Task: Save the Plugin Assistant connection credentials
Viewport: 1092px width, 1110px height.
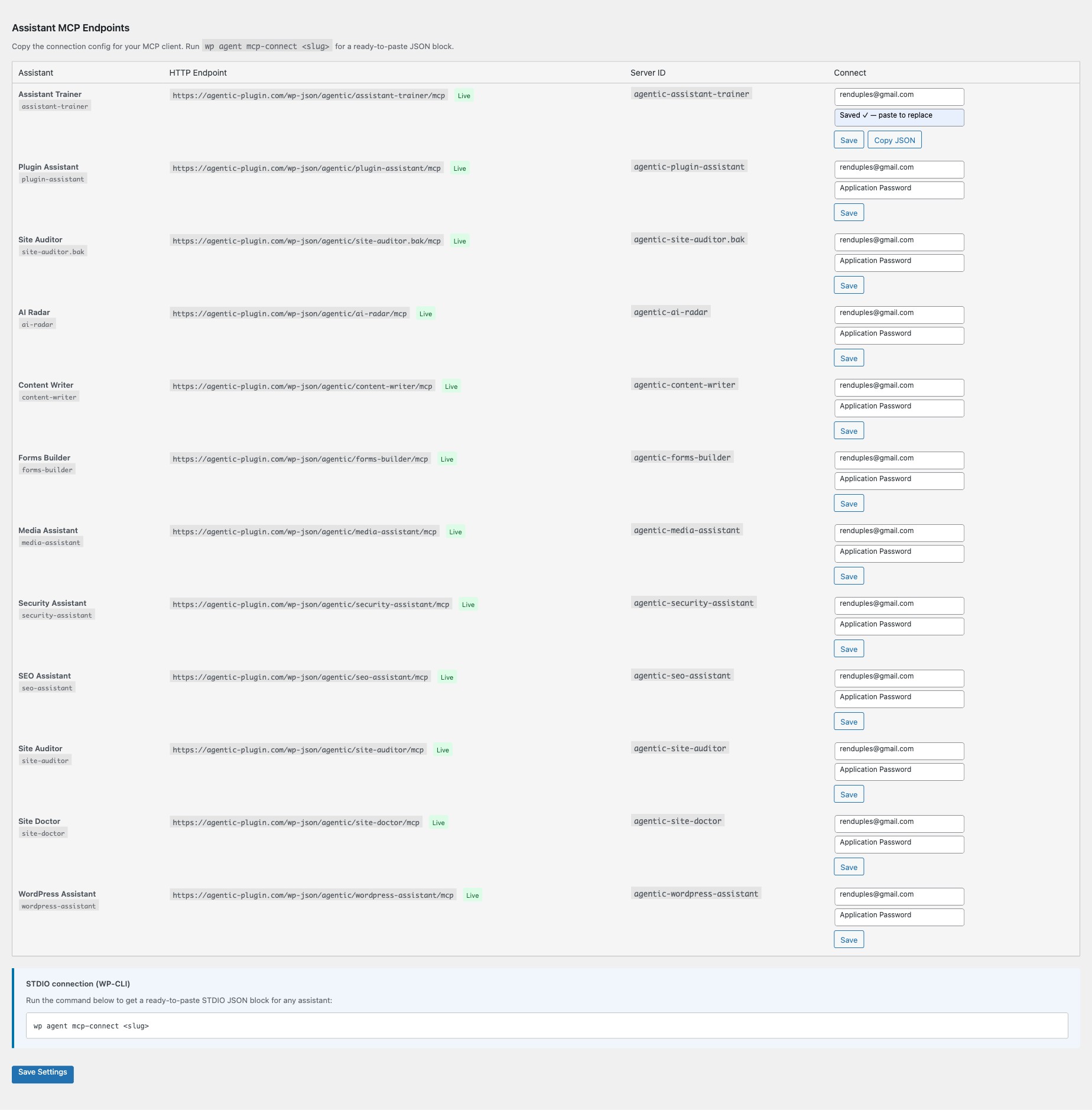Action: [849, 212]
